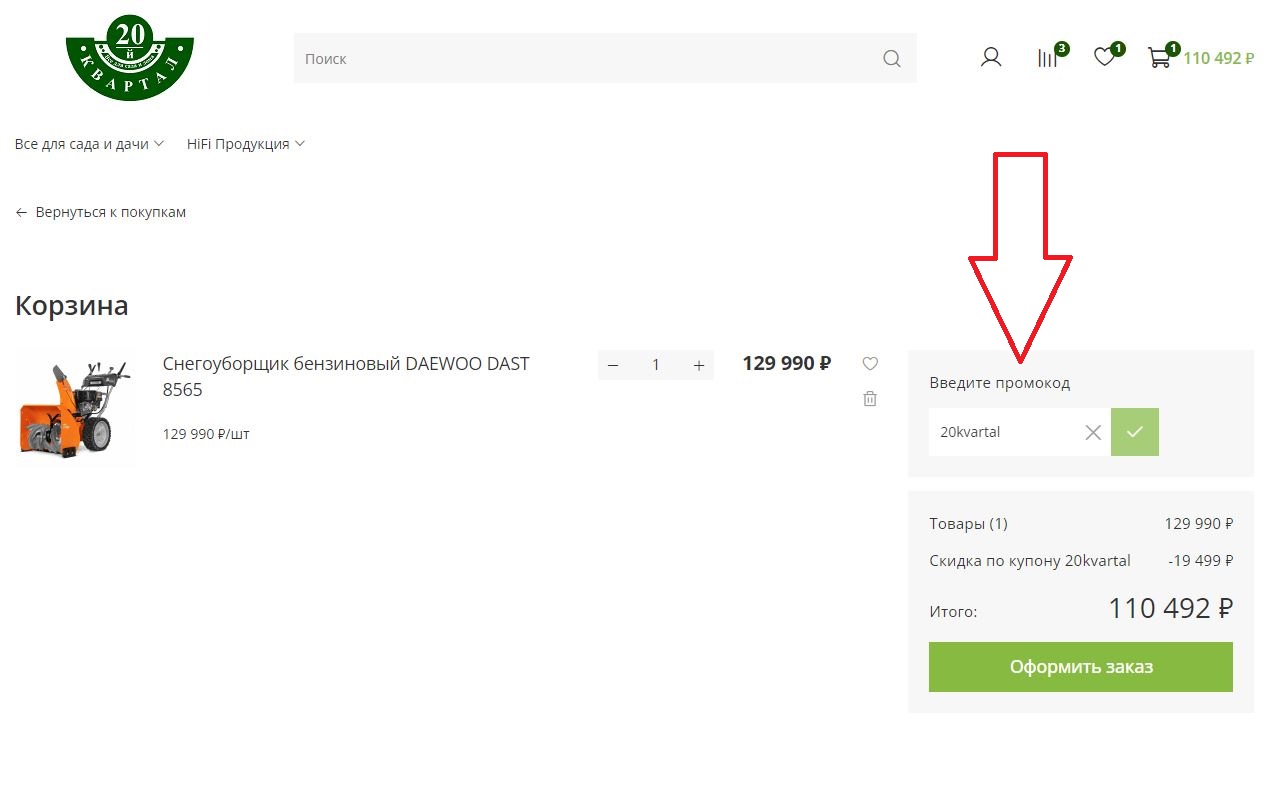Click the header cart total 110 492 ₽
Viewport: 1281px width, 799px height.
coord(1218,58)
